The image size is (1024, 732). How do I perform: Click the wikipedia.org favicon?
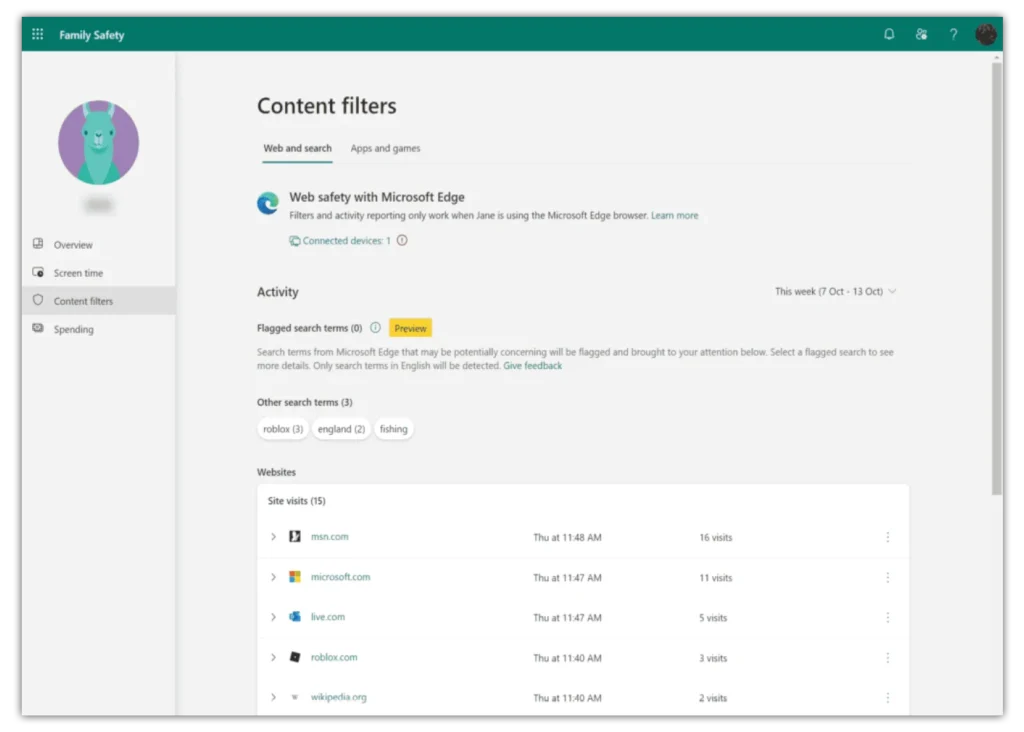295,697
